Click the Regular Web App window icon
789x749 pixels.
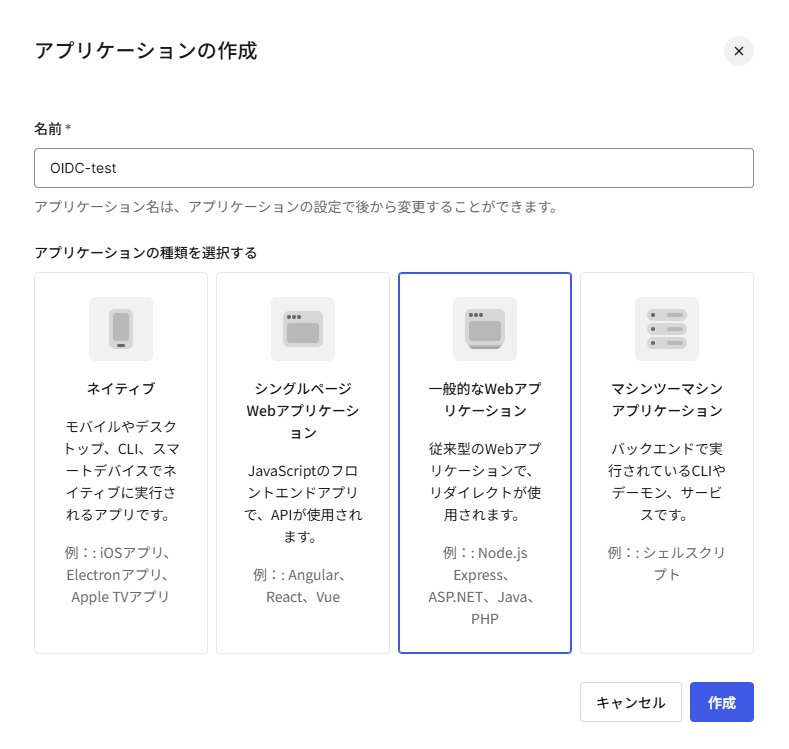485,328
